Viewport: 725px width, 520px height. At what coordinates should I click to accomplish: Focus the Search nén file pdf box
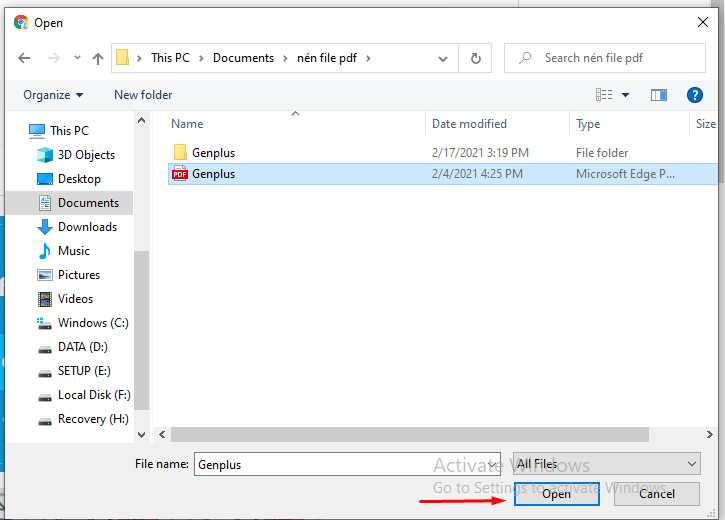[605, 58]
